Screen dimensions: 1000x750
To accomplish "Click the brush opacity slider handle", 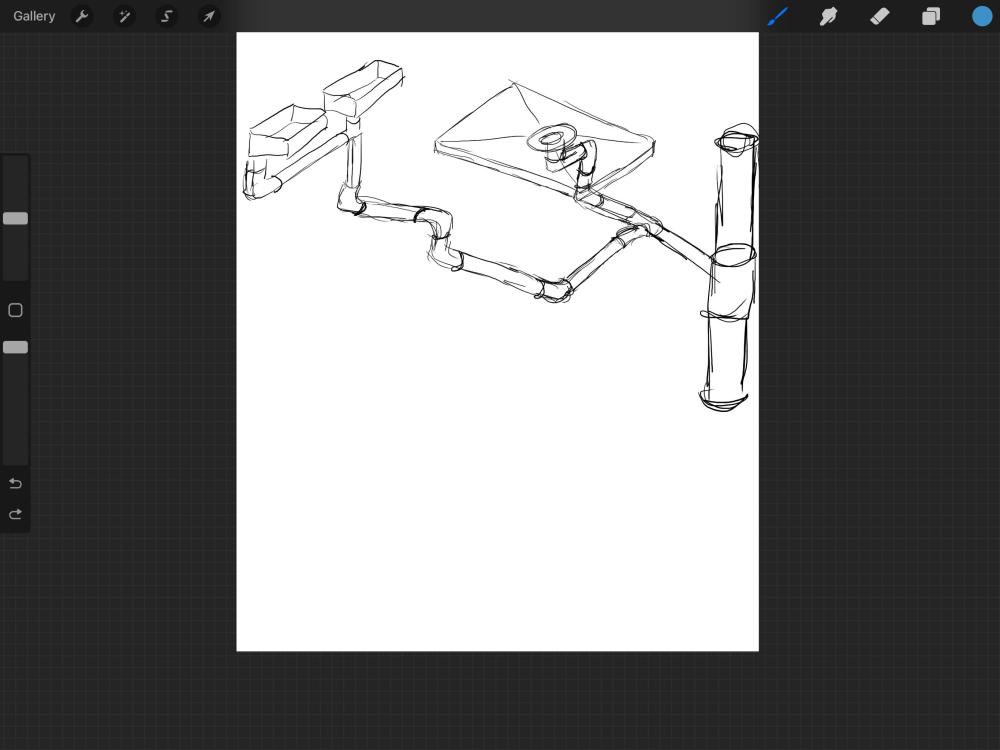I will [15, 347].
